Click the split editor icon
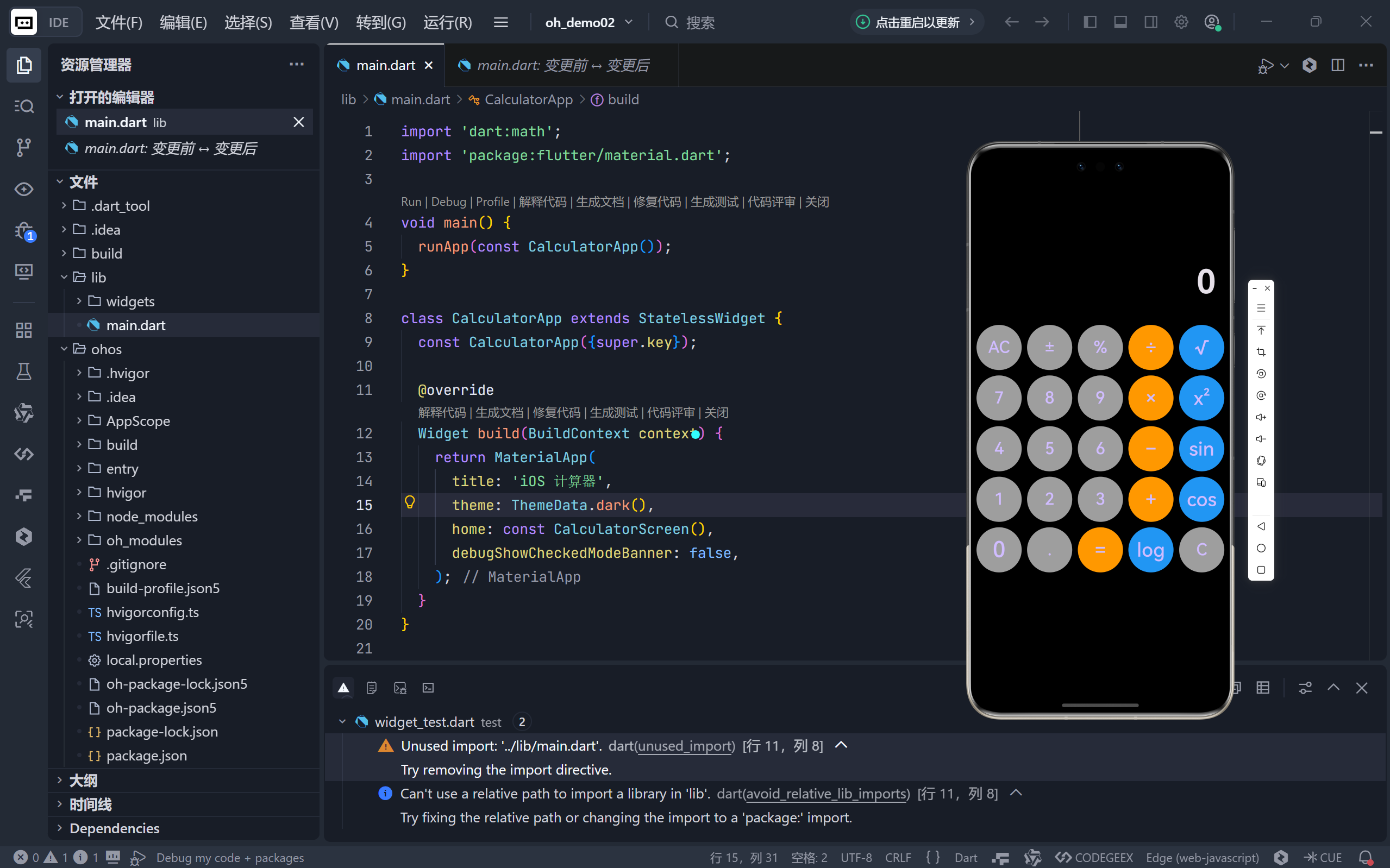The height and width of the screenshot is (868, 1390). pos(1338,65)
